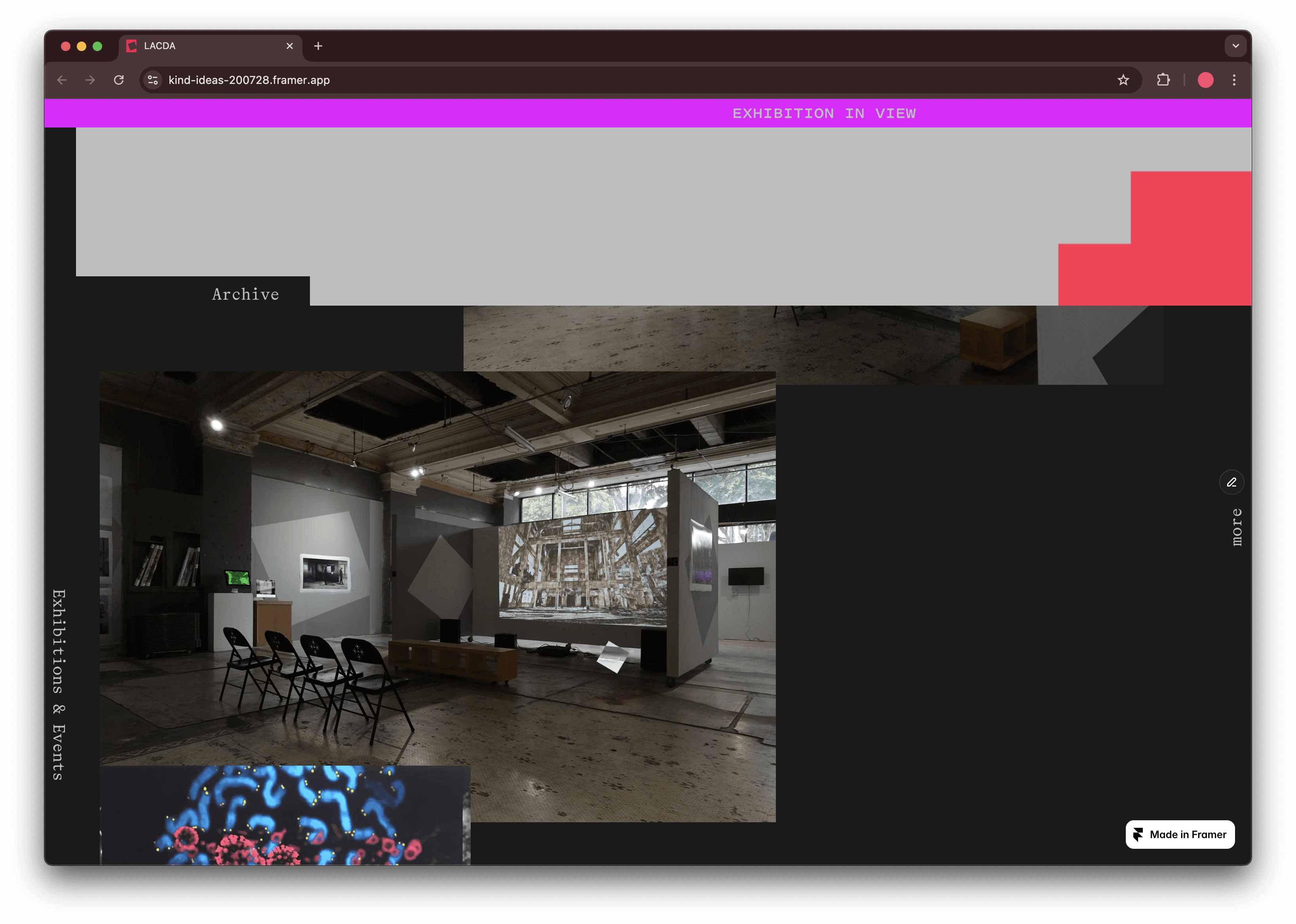
Task: Open a new tab with plus icon
Action: pos(318,46)
